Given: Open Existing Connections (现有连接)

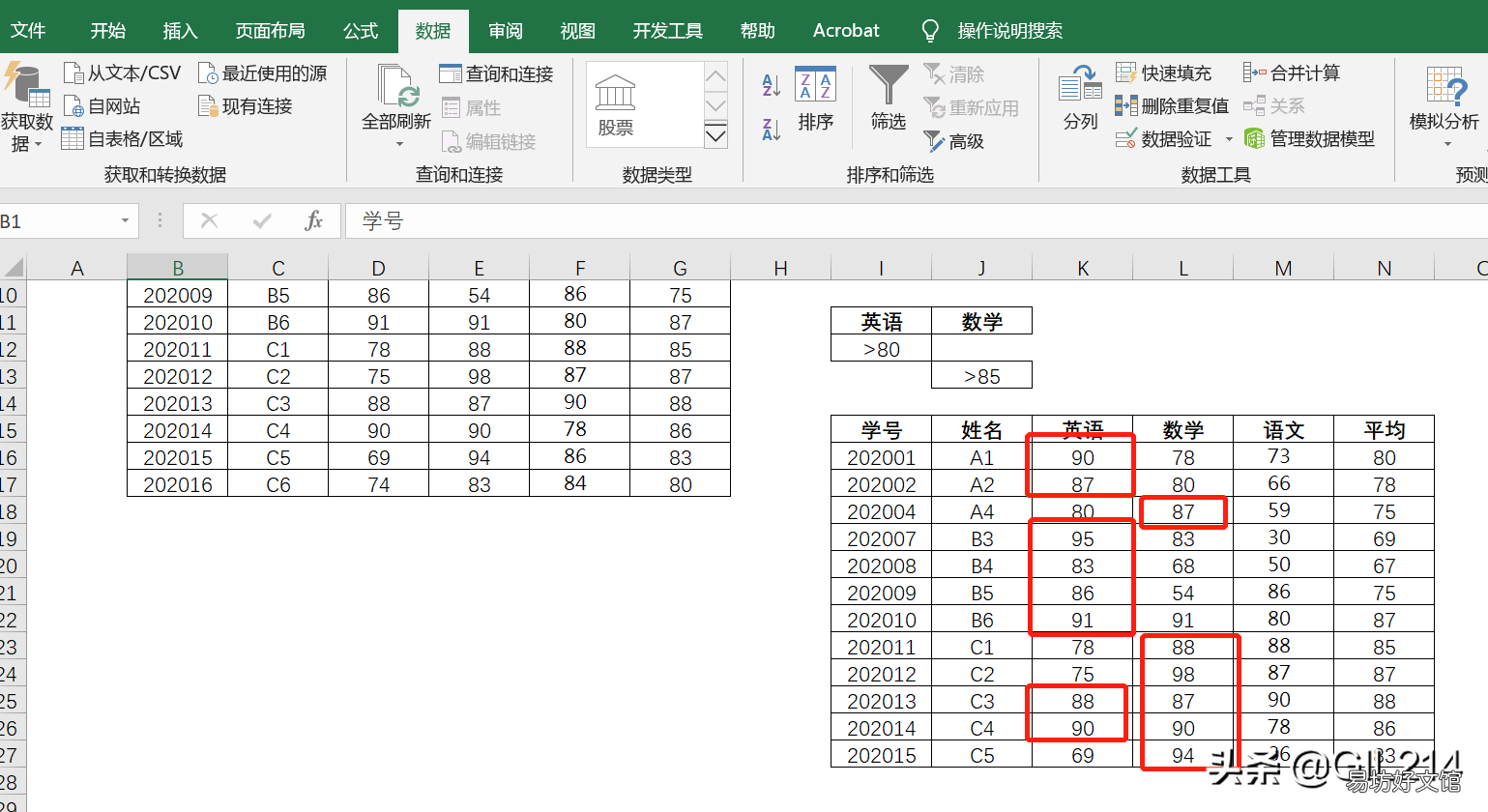Looking at the screenshot, I should point(245,106).
